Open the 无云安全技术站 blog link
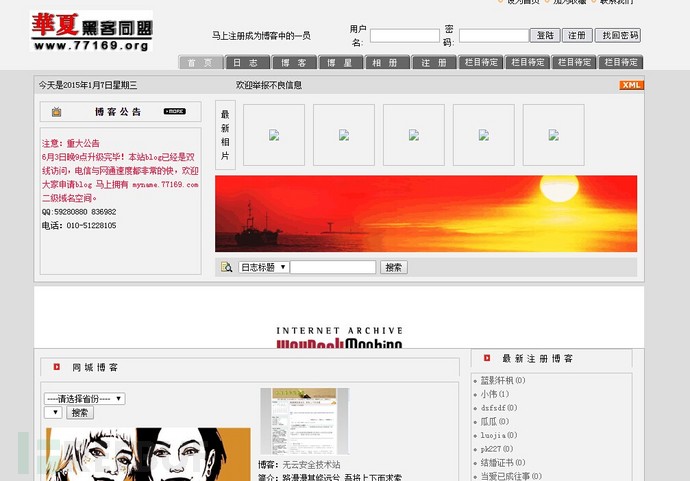690x481 pixels. tap(311, 464)
